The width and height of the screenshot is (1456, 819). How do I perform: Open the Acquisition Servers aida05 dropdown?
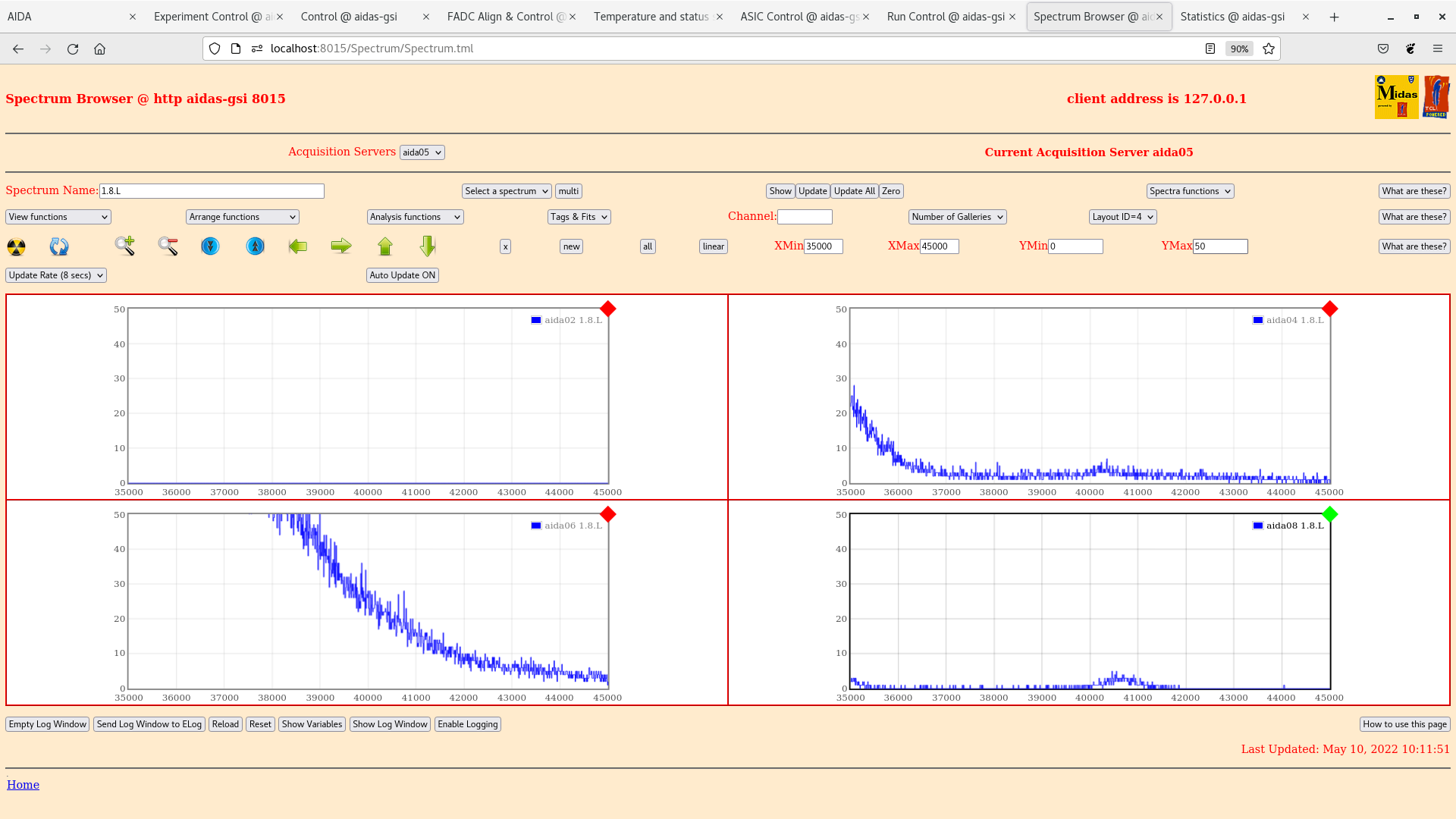tap(422, 152)
